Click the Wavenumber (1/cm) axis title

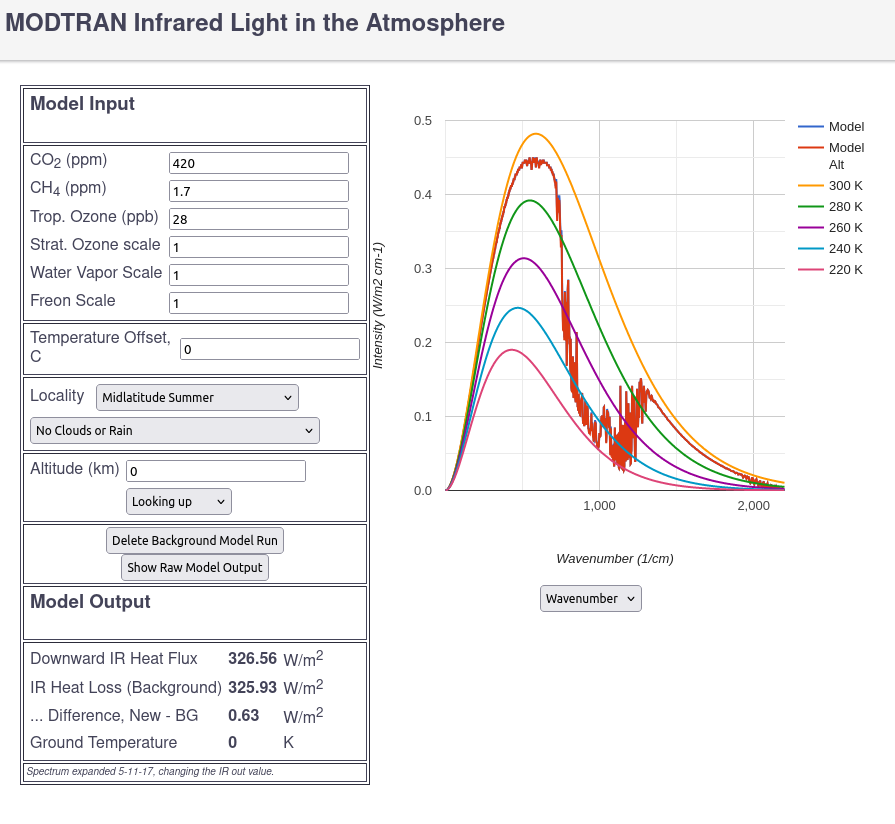pyautogui.click(x=615, y=559)
